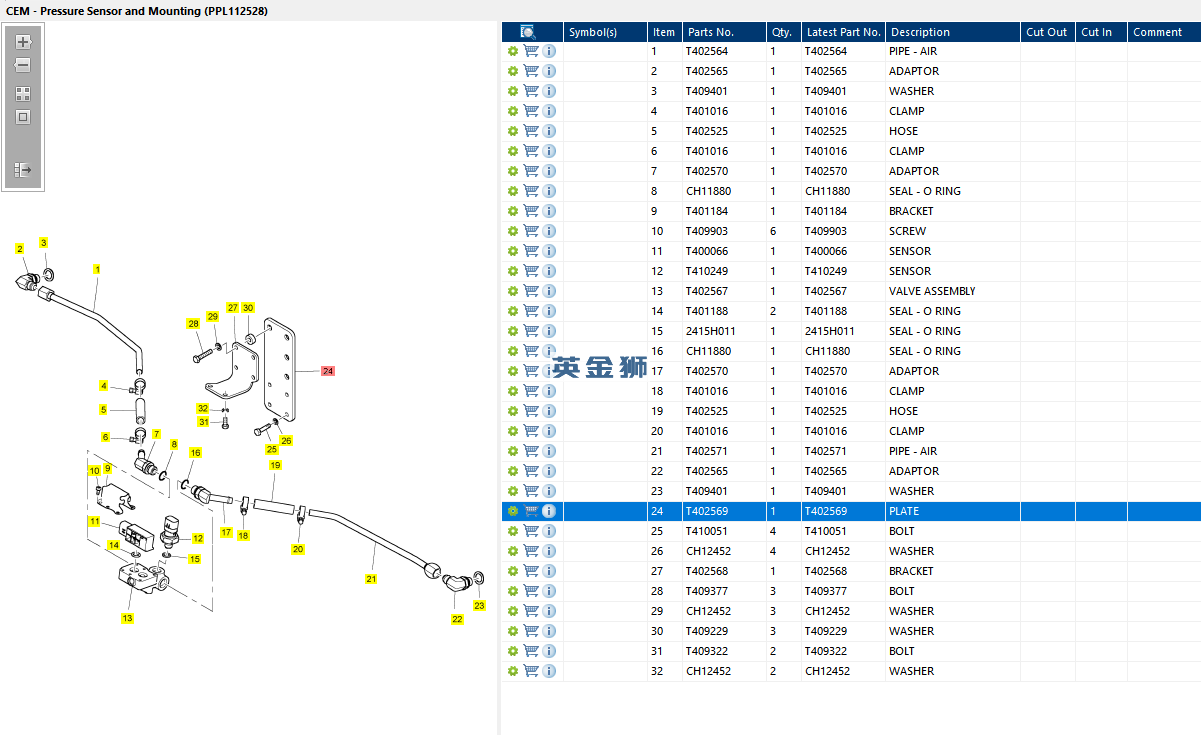This screenshot has width=1201, height=735.
Task: Show info for item 24 PLATE
Action: click(549, 511)
